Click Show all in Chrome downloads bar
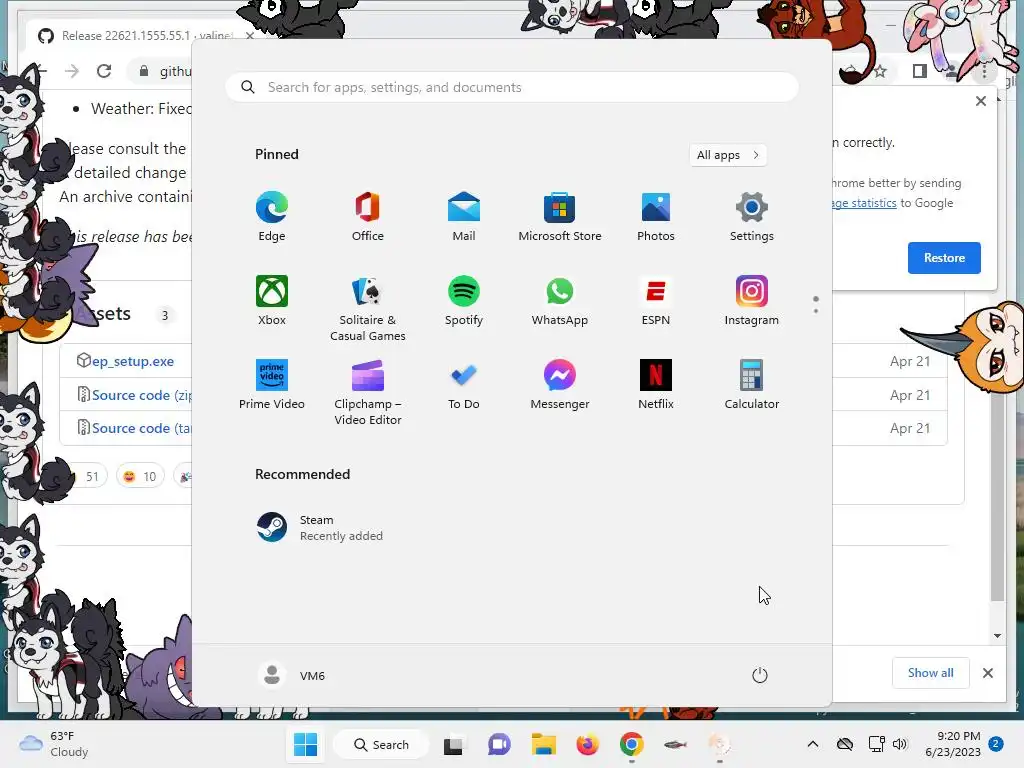The width and height of the screenshot is (1024, 768). click(931, 673)
